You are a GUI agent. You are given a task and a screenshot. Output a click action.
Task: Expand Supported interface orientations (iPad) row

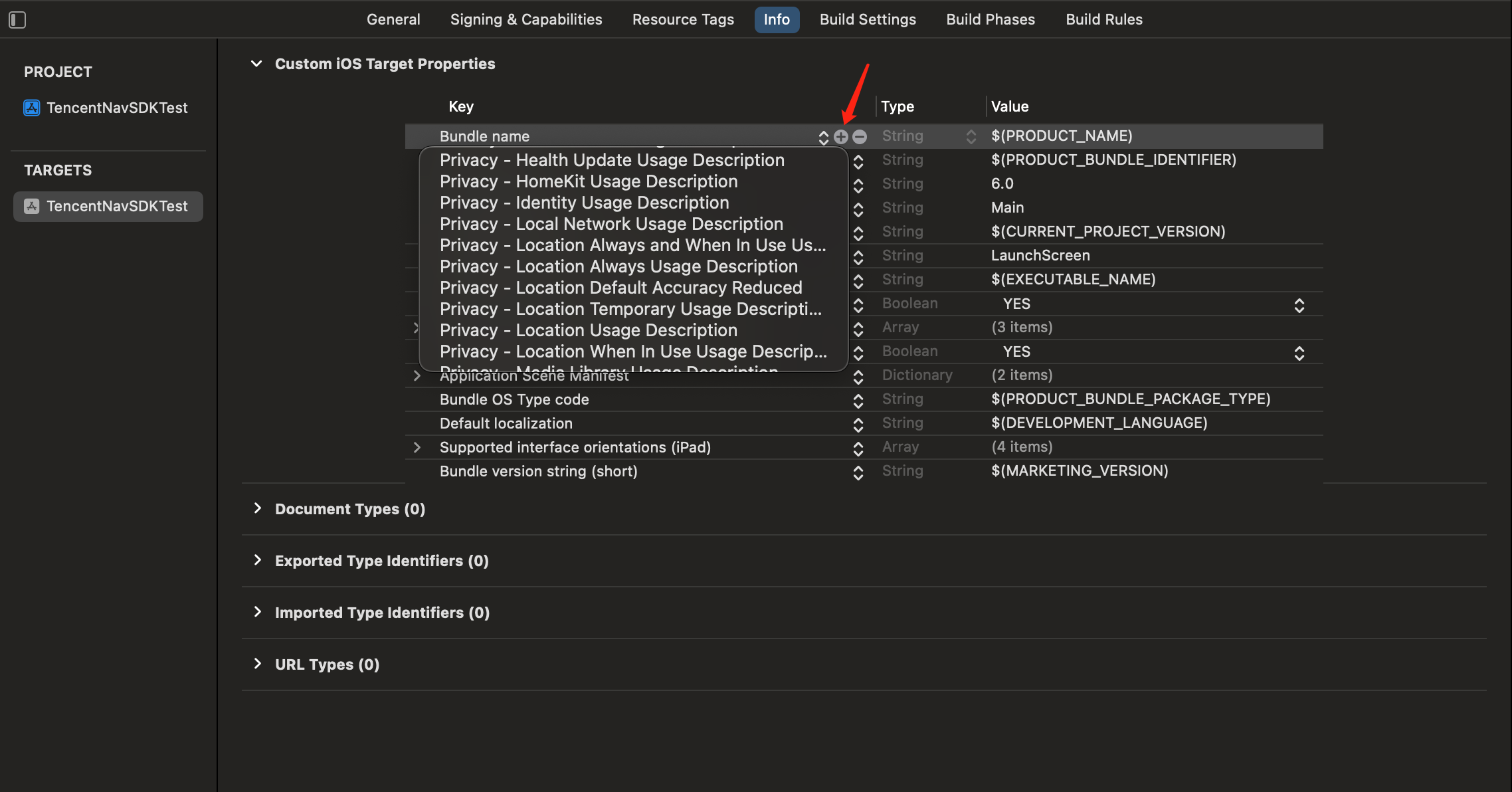point(417,447)
